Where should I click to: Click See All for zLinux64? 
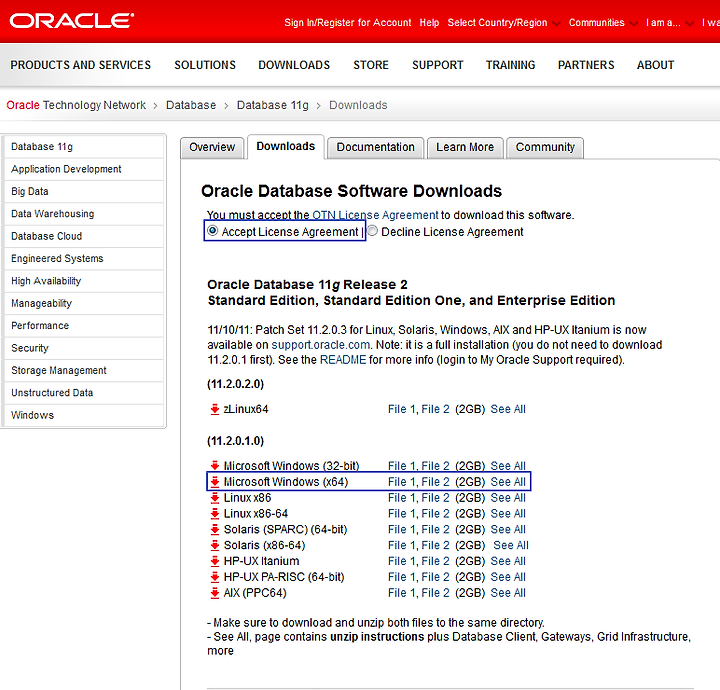click(508, 409)
